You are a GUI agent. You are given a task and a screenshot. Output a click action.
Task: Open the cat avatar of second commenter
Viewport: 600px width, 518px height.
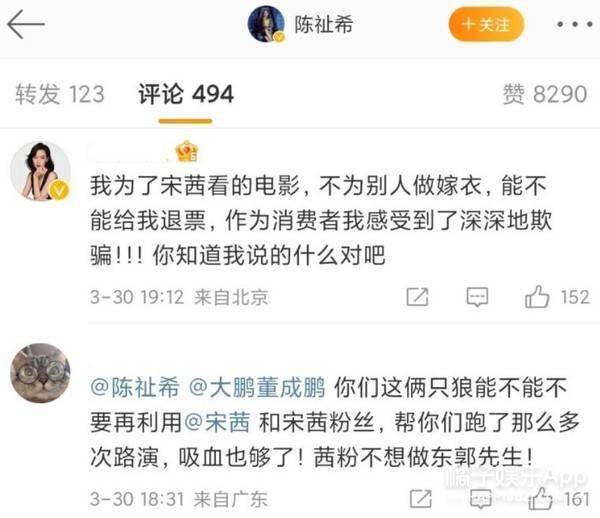pyautogui.click(x=40, y=373)
